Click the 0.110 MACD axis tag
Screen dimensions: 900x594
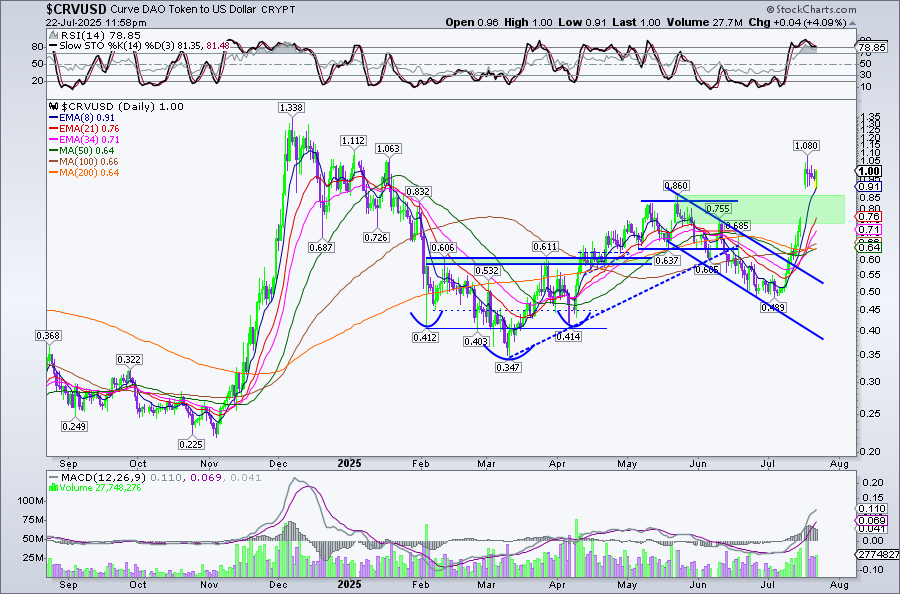pyautogui.click(x=872, y=509)
